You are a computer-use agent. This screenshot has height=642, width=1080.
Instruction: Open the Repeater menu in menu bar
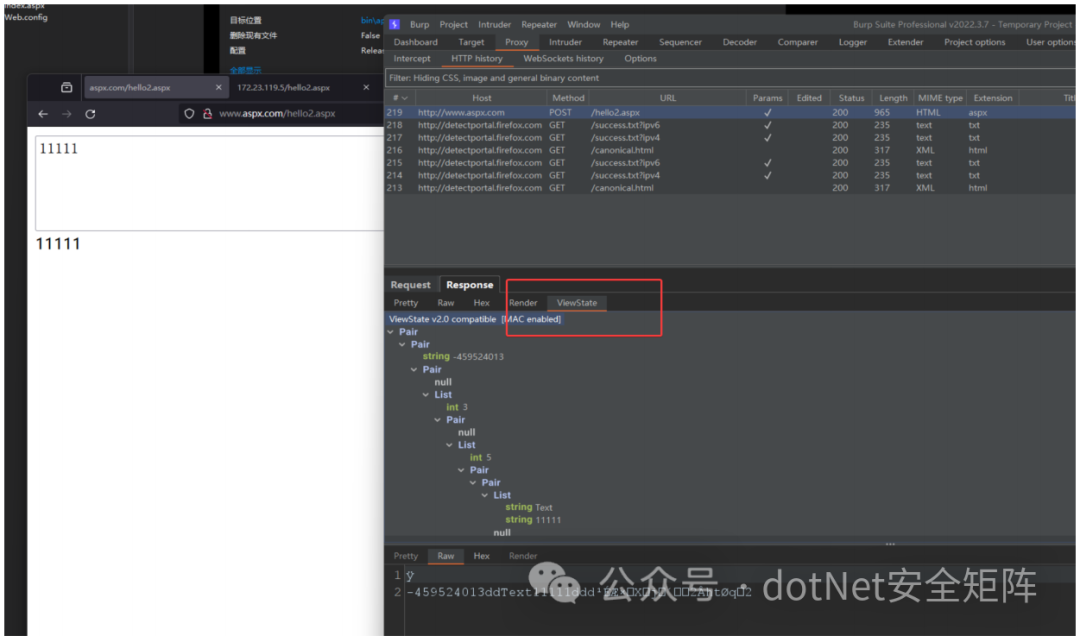(539, 24)
